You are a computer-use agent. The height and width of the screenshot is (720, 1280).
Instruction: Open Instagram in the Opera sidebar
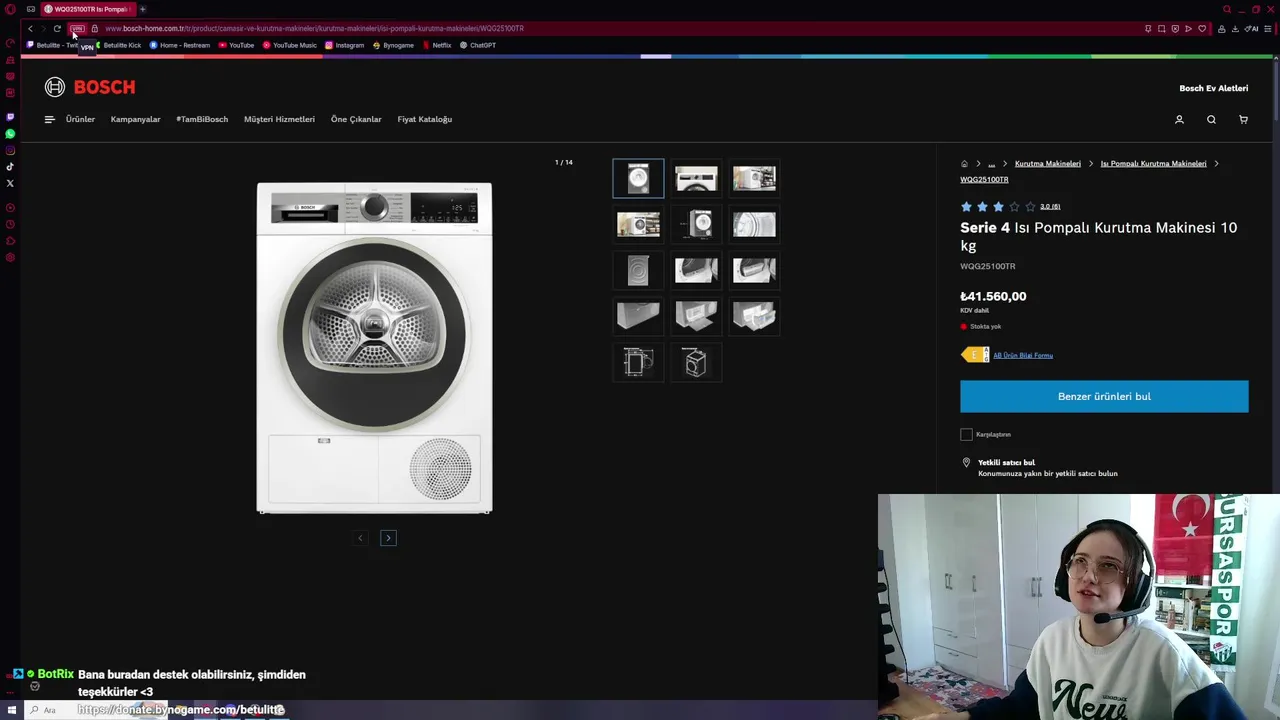coord(10,150)
